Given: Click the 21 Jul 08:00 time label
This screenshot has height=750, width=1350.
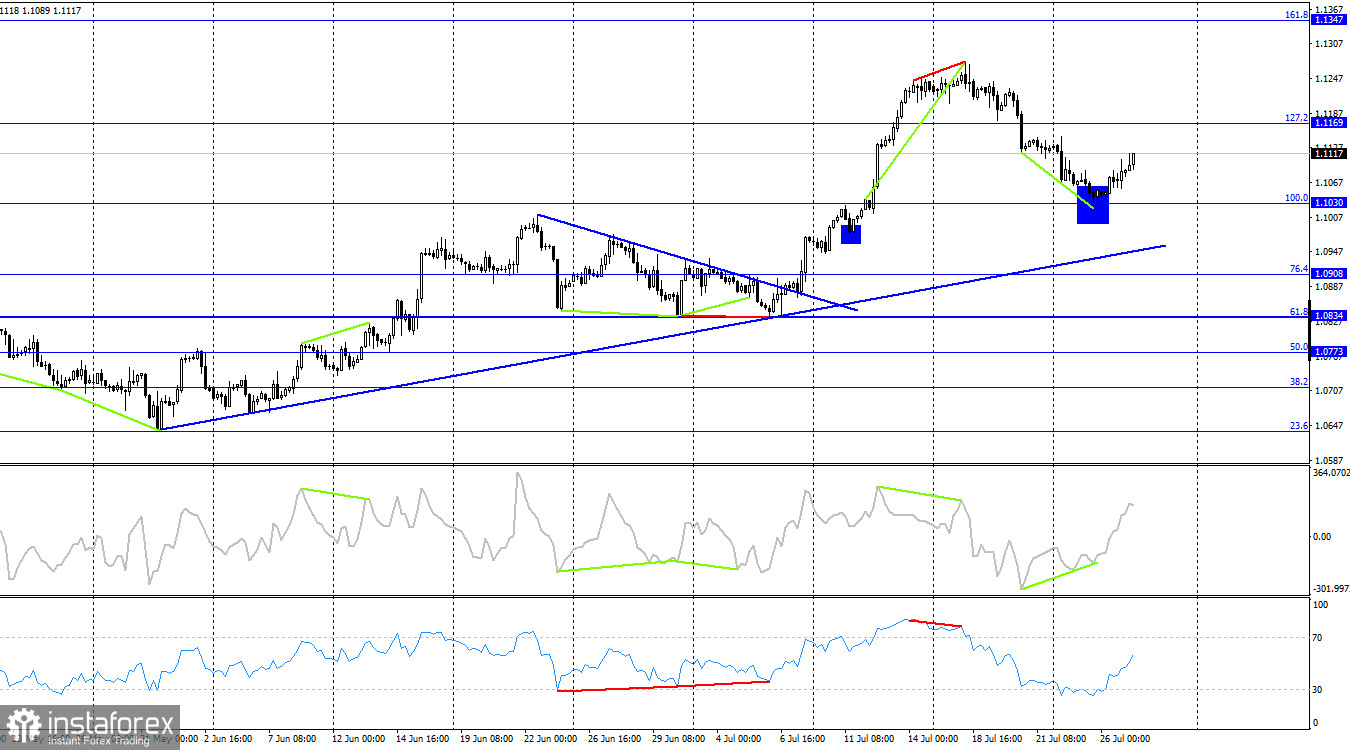Looking at the screenshot, I should (1063, 740).
